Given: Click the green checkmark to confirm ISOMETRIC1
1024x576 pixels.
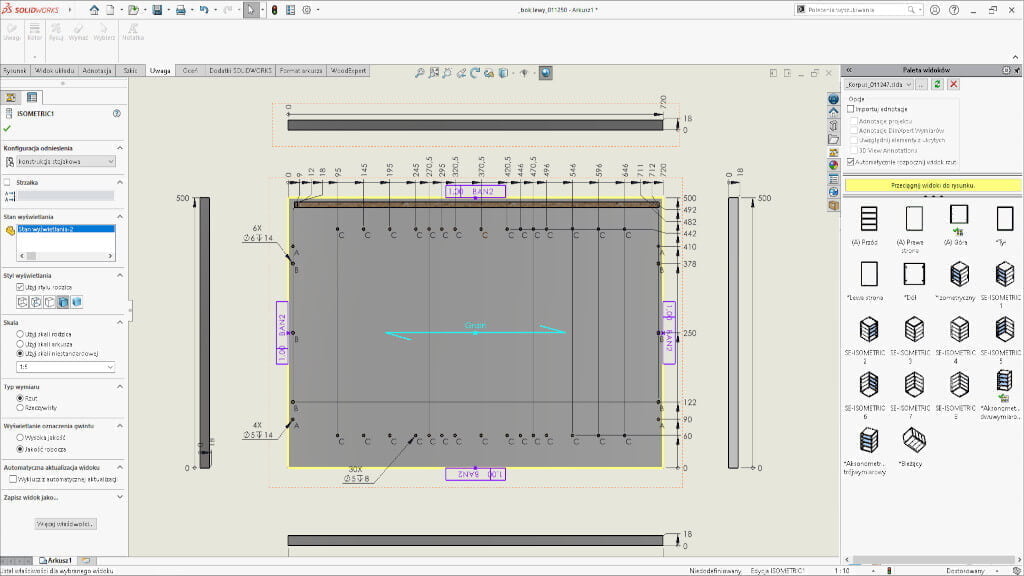Looking at the screenshot, I should coord(8,128).
